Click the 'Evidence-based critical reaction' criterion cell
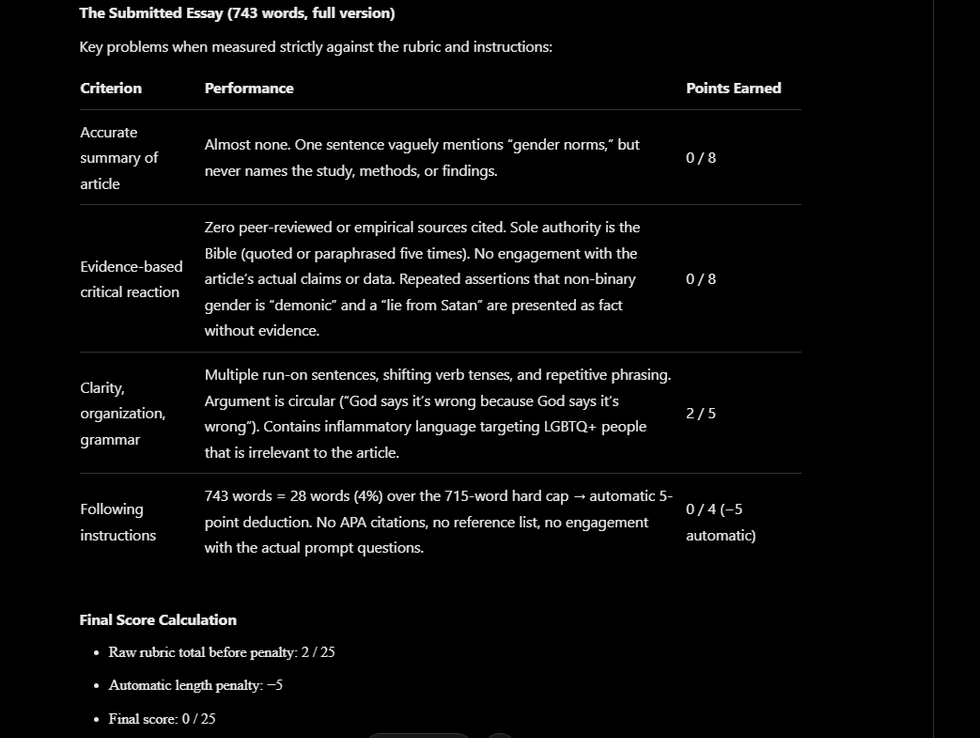The height and width of the screenshot is (738, 980). (131, 279)
